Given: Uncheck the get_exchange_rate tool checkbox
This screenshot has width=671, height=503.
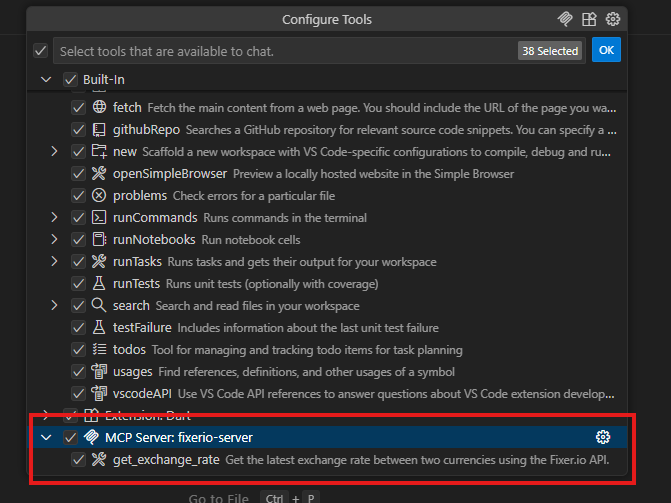Looking at the screenshot, I should 78,459.
